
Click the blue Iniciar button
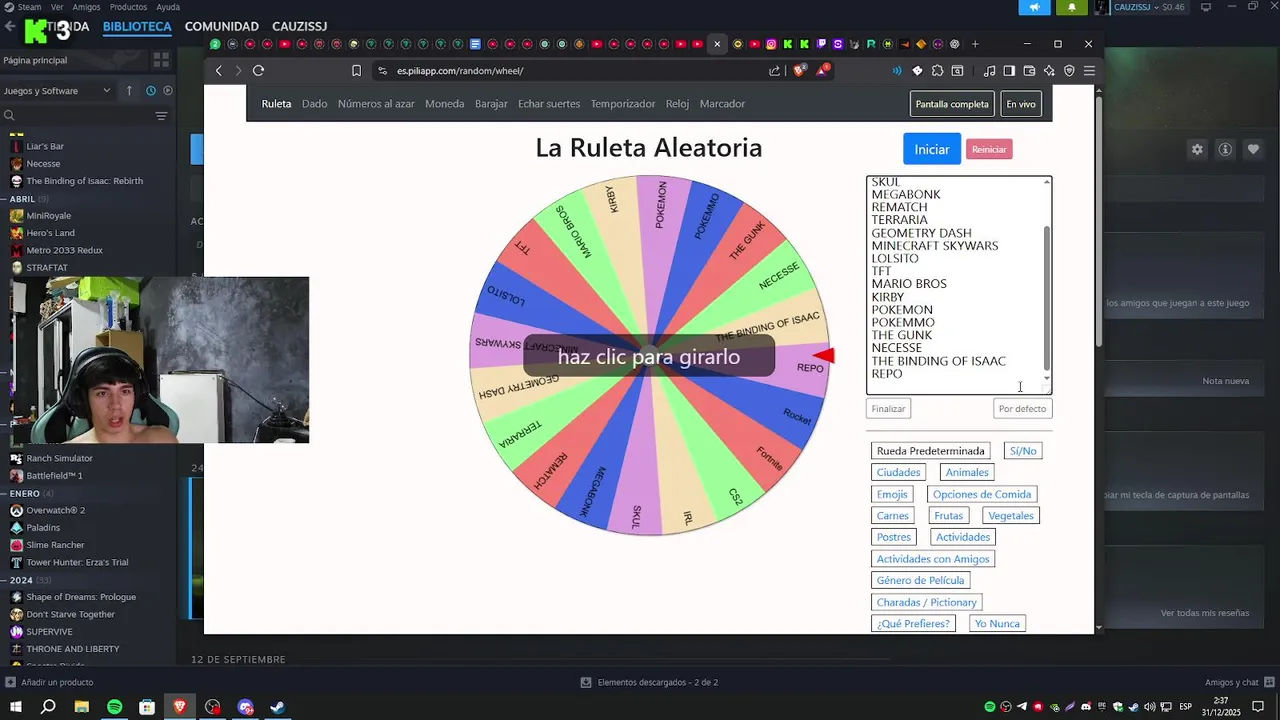[932, 149]
